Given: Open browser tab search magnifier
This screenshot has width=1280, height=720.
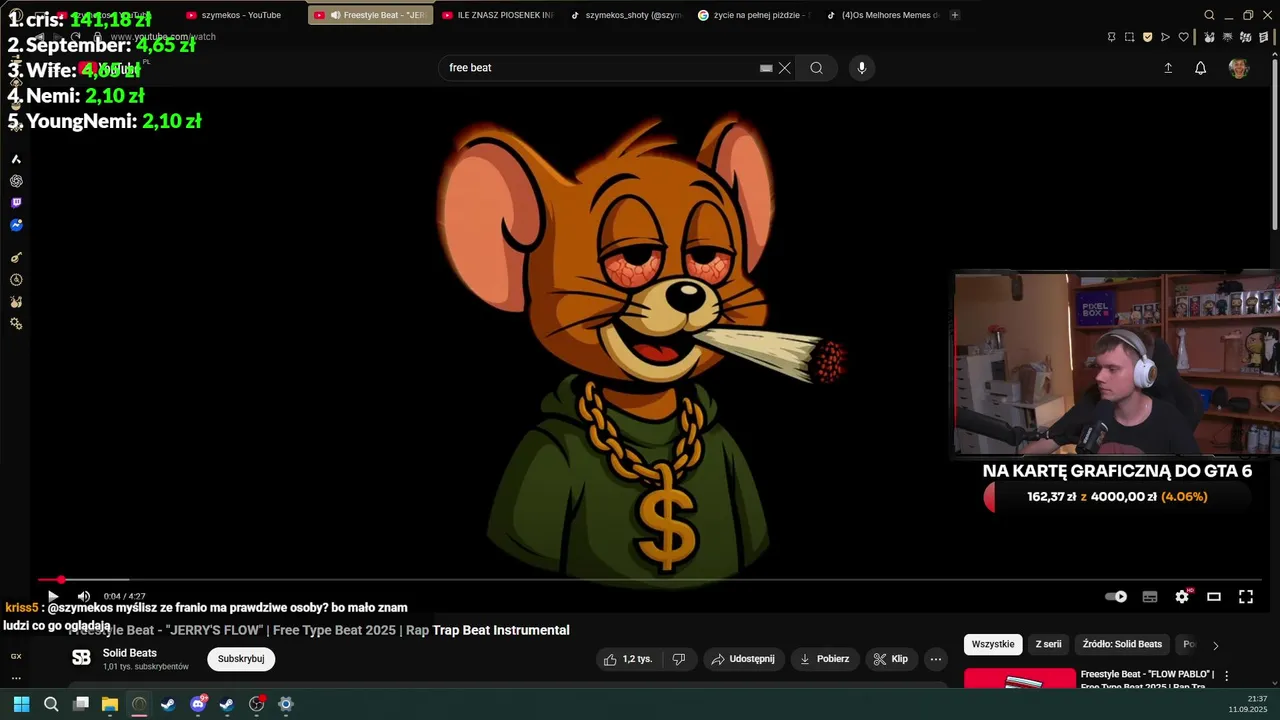Looking at the screenshot, I should pos(1209,15).
